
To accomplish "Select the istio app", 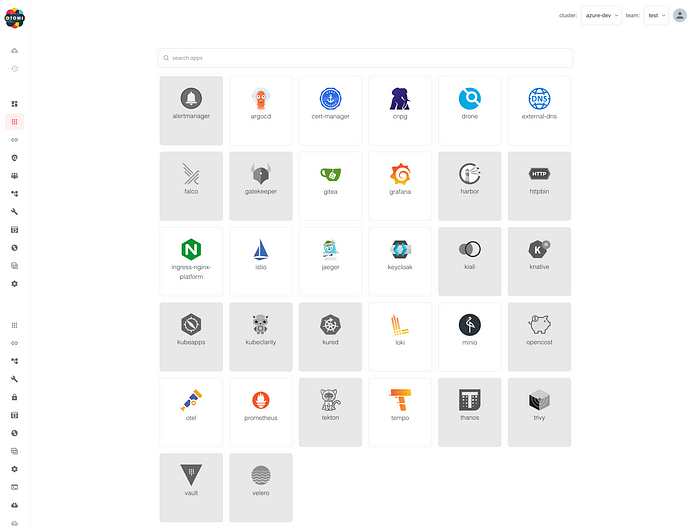I will [x=261, y=261].
